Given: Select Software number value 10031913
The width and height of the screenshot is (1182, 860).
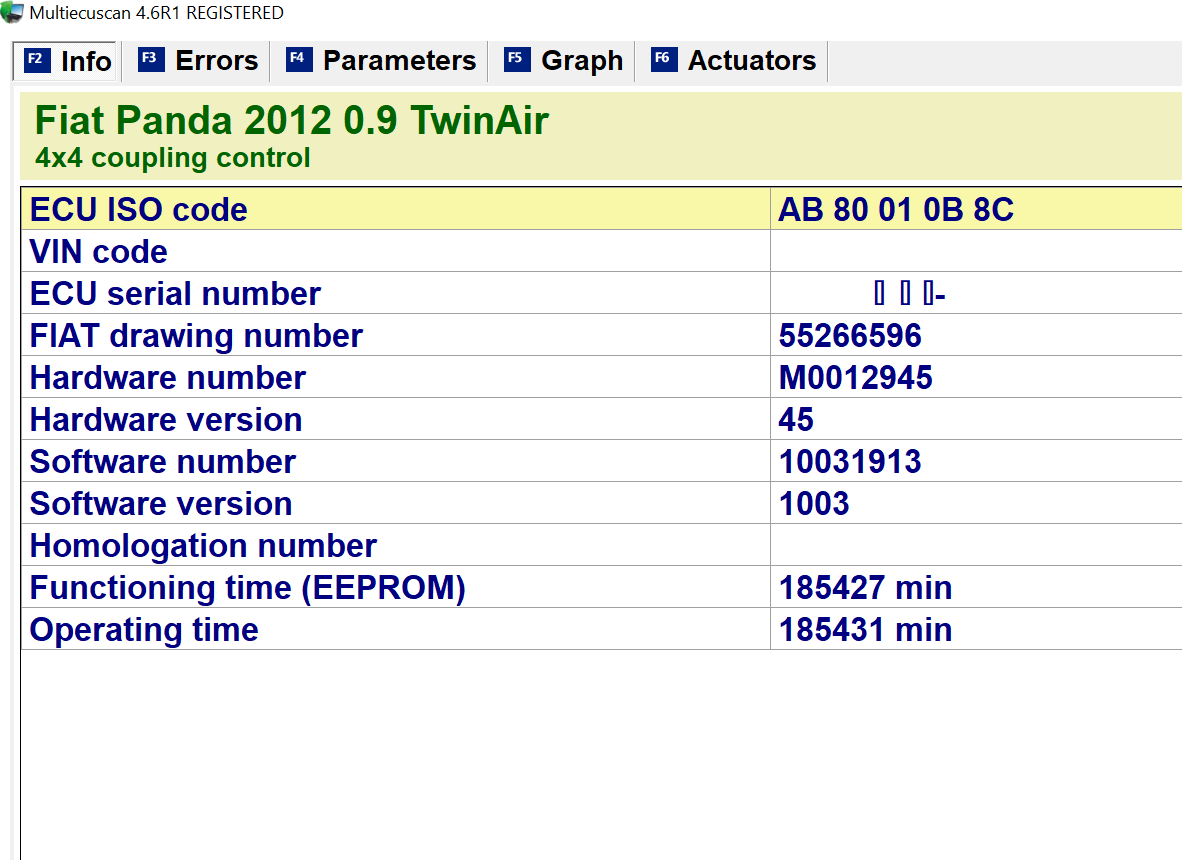Looking at the screenshot, I should tap(850, 462).
